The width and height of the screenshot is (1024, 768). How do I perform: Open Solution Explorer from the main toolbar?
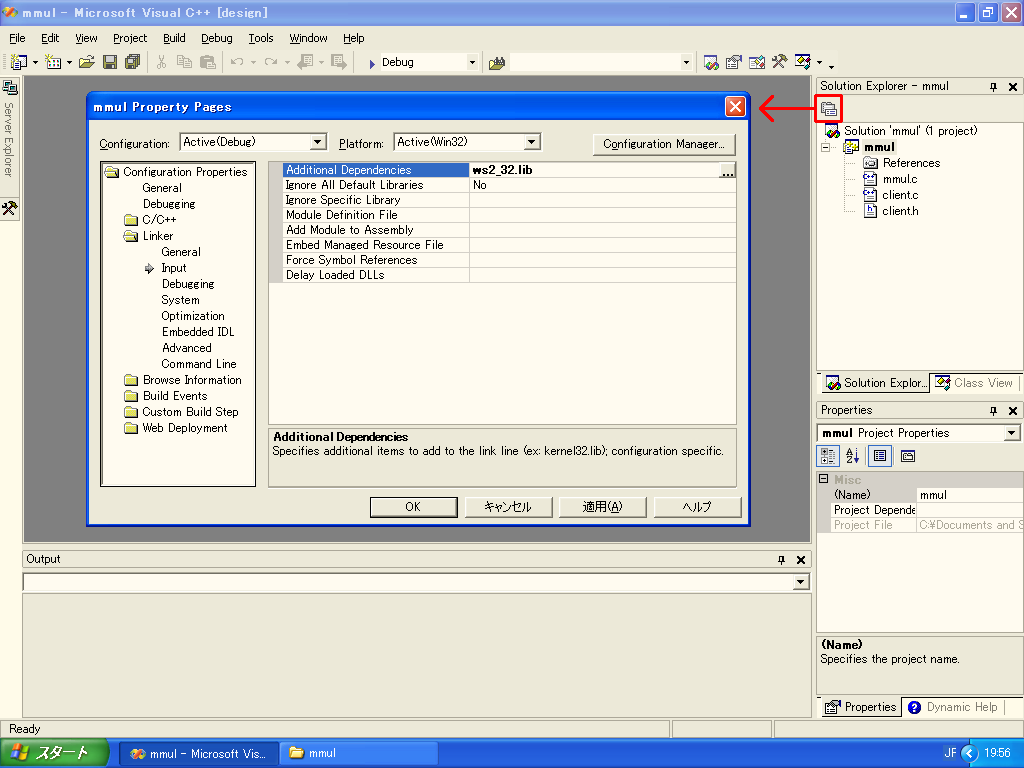[711, 62]
